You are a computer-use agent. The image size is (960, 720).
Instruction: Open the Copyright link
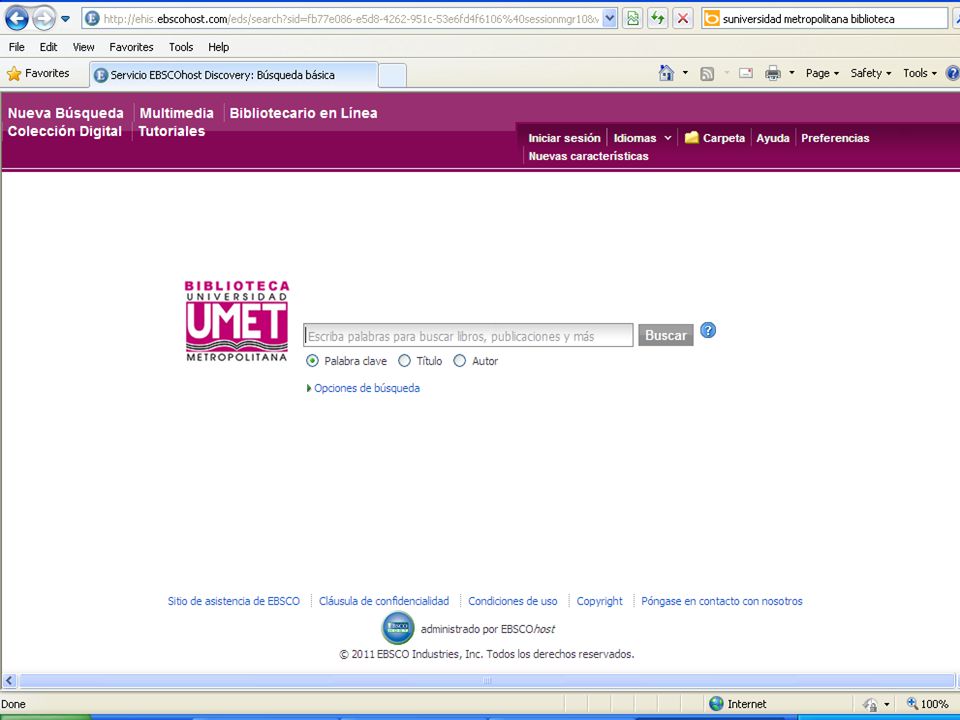(x=599, y=601)
